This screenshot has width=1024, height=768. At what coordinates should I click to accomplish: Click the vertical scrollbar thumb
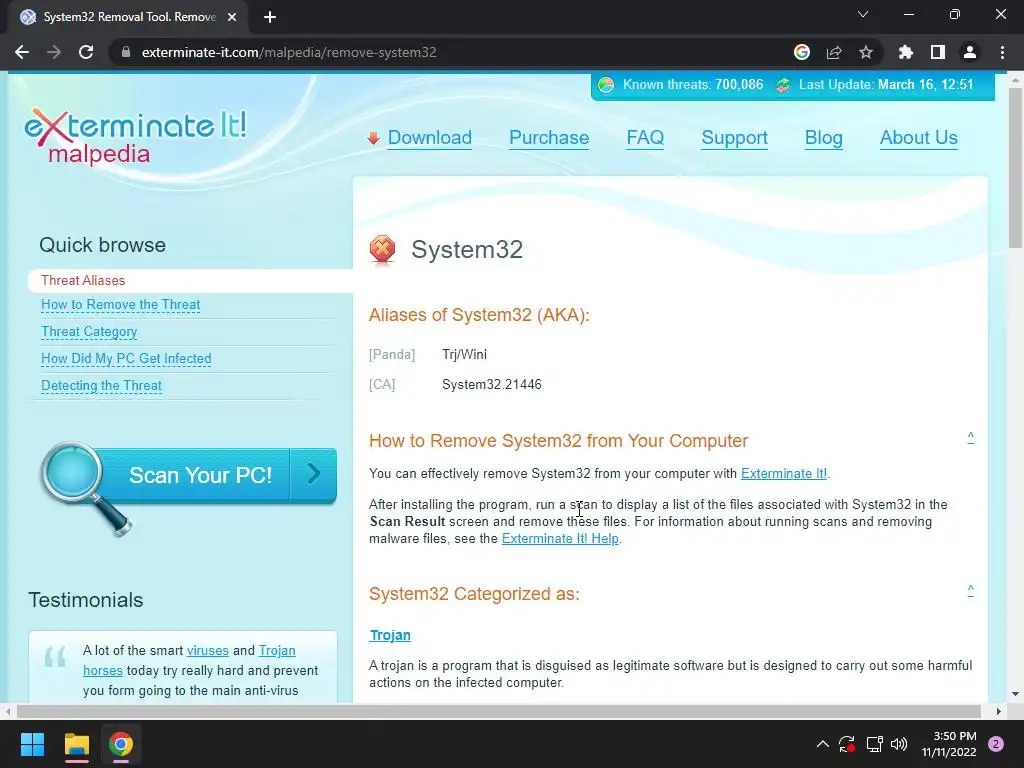pos(1015,168)
